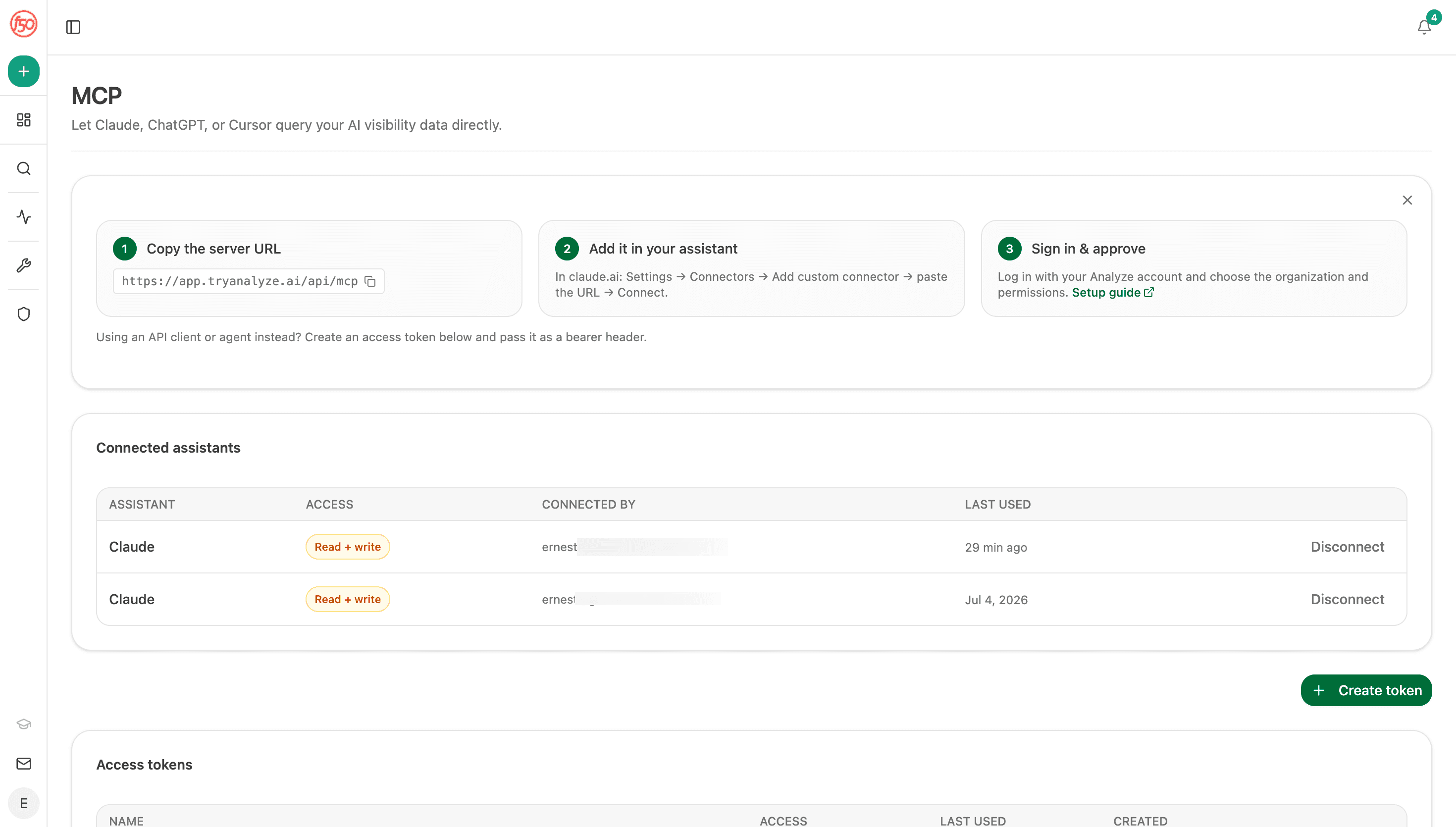Click the Connected assistants heading

click(x=168, y=448)
